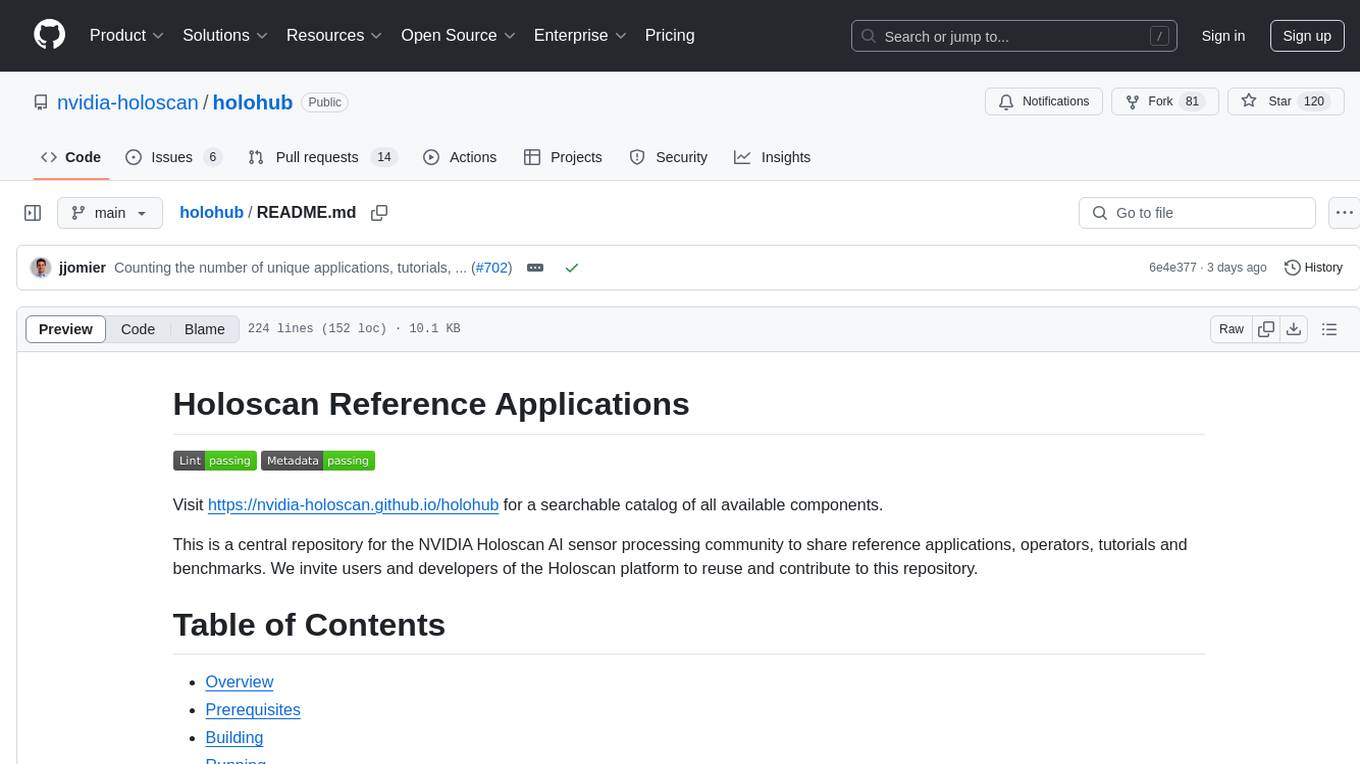Open the holohub repository link

(x=252, y=102)
